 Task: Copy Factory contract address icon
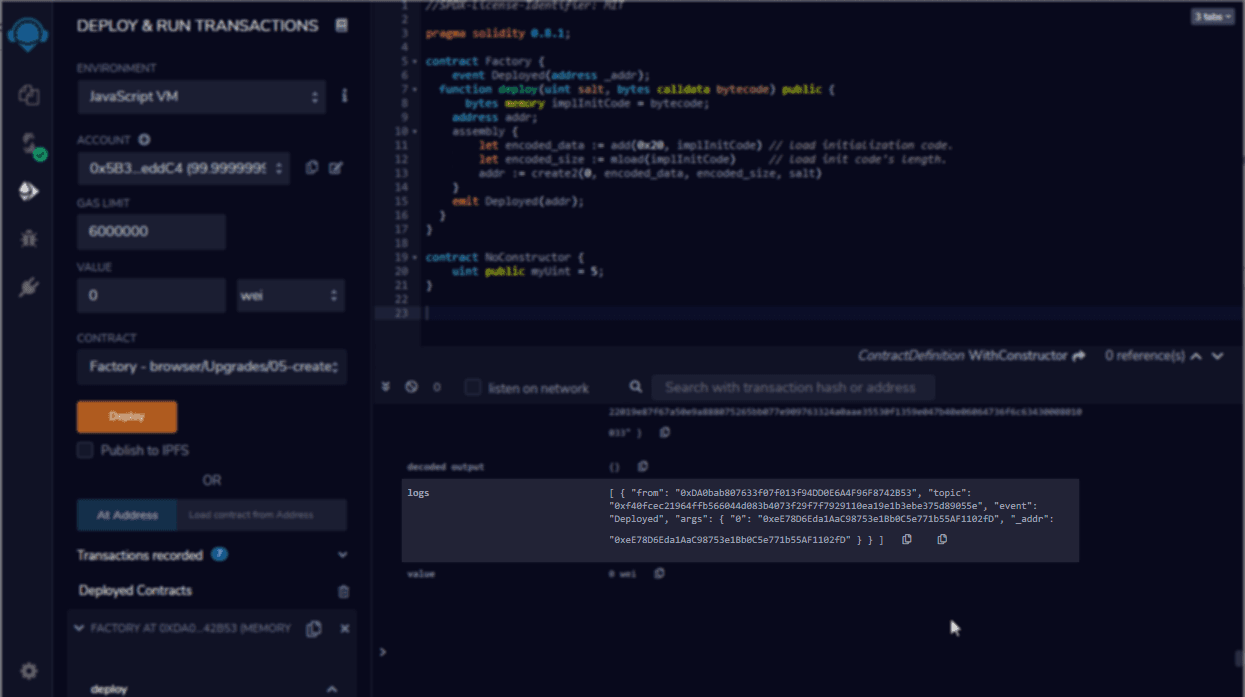(314, 629)
